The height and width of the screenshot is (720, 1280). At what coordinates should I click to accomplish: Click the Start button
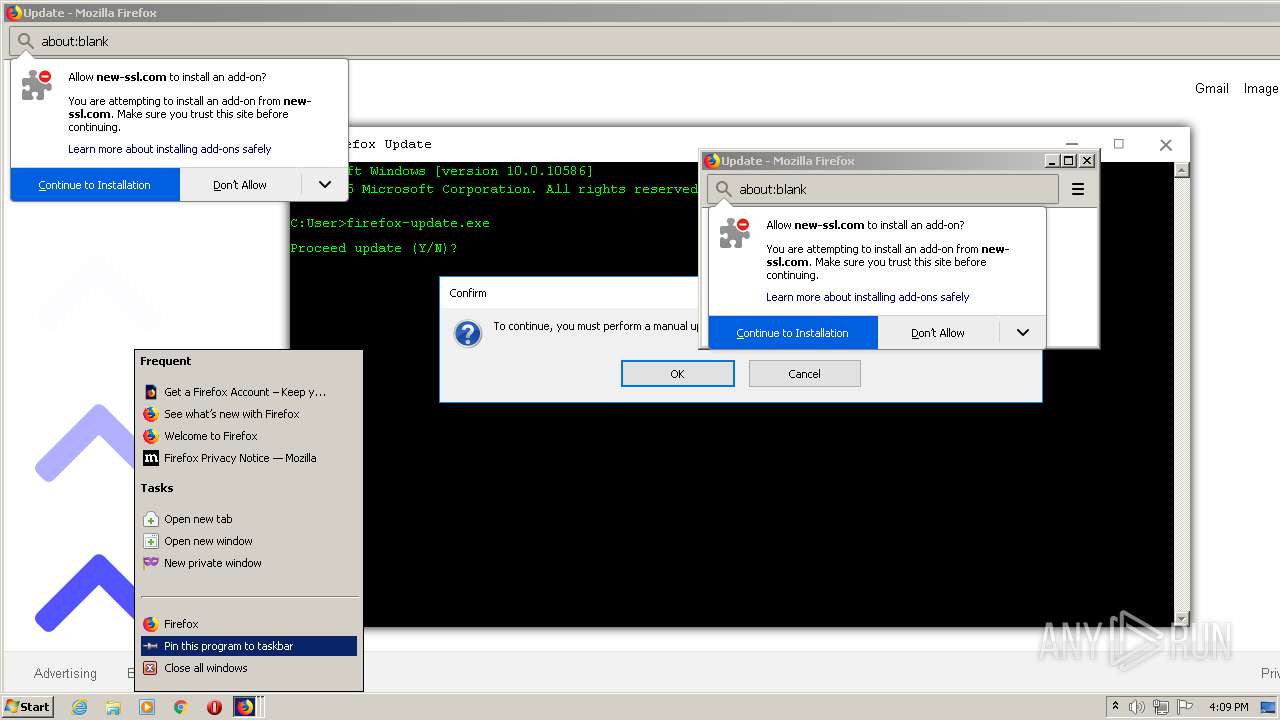coord(28,706)
